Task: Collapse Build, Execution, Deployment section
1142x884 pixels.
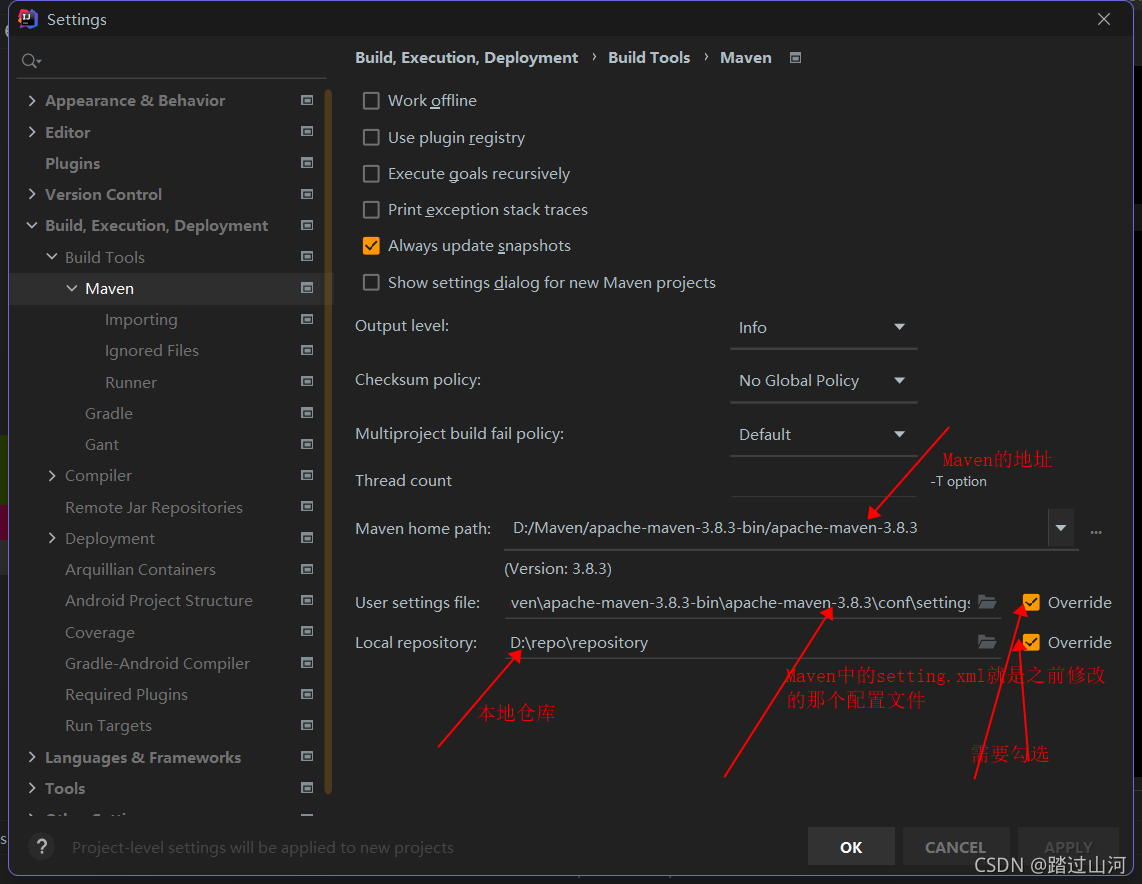Action: (x=31, y=226)
